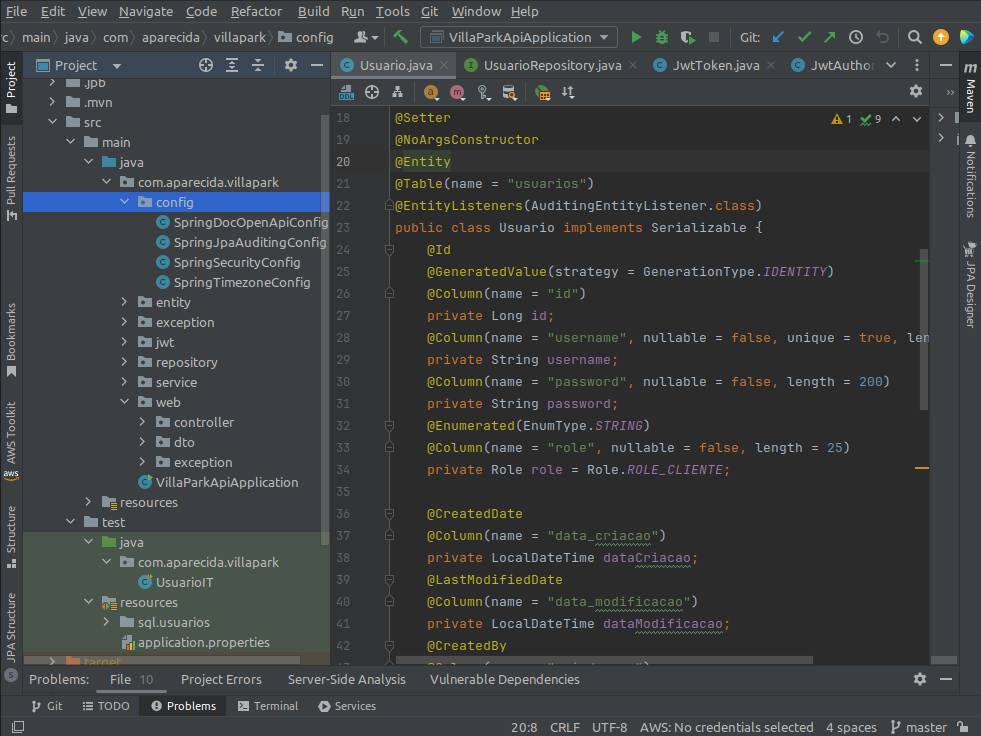Expand the entity package folder
981x736 pixels.
click(124, 302)
